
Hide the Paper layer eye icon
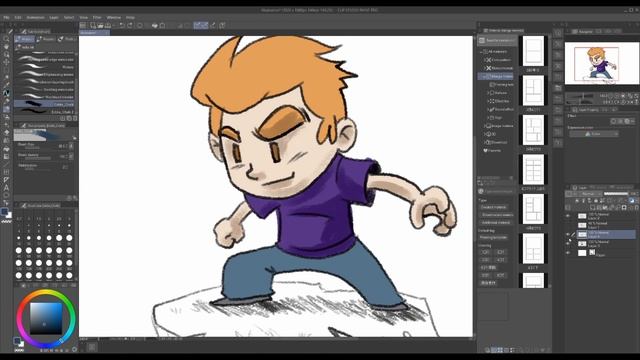coord(568,253)
